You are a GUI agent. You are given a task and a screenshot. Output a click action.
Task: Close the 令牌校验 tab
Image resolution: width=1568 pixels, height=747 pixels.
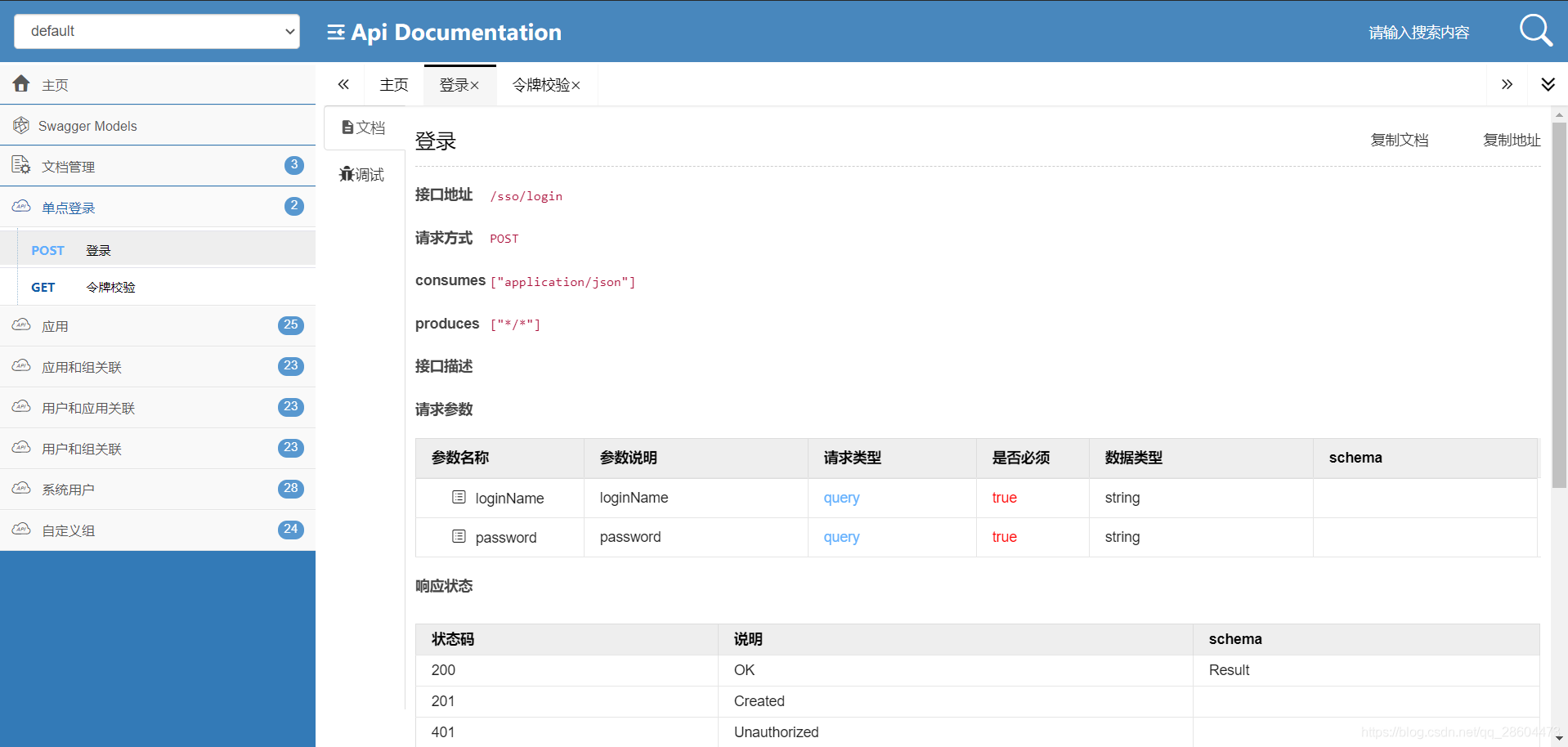pos(576,86)
